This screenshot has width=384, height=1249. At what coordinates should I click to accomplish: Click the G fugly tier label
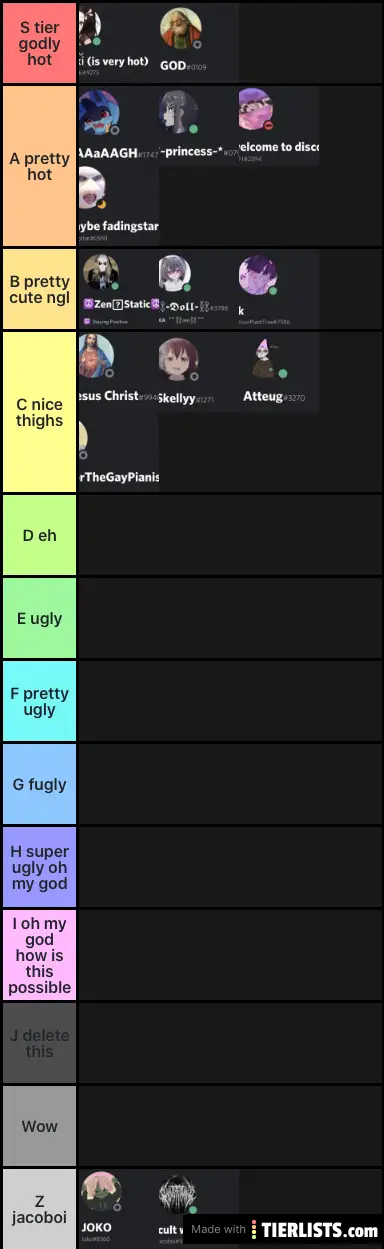[39, 784]
